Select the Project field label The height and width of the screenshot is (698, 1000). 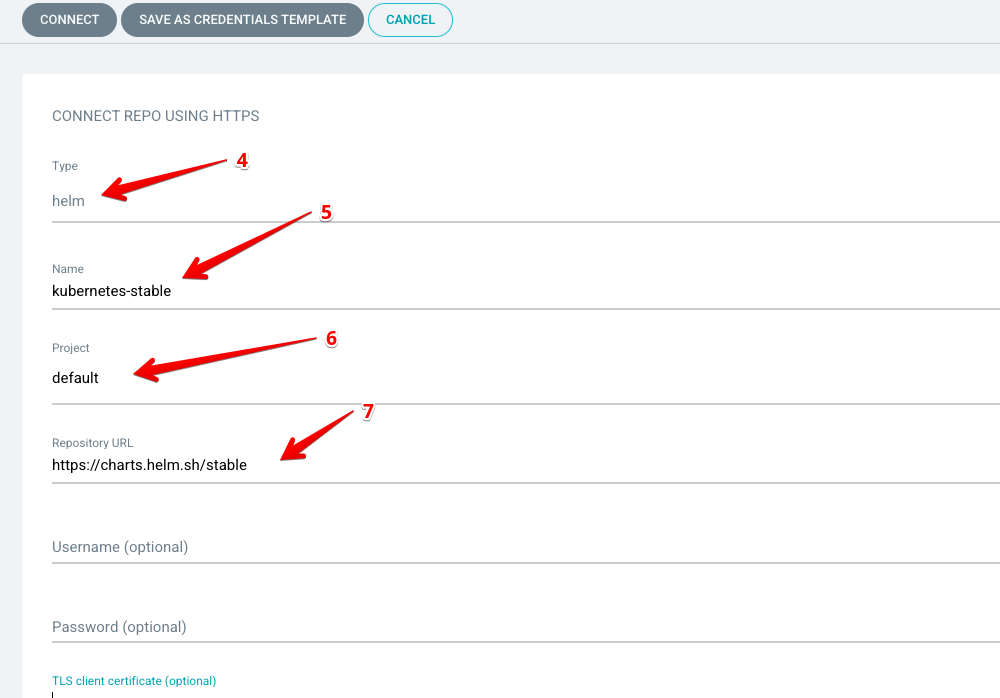tap(71, 348)
